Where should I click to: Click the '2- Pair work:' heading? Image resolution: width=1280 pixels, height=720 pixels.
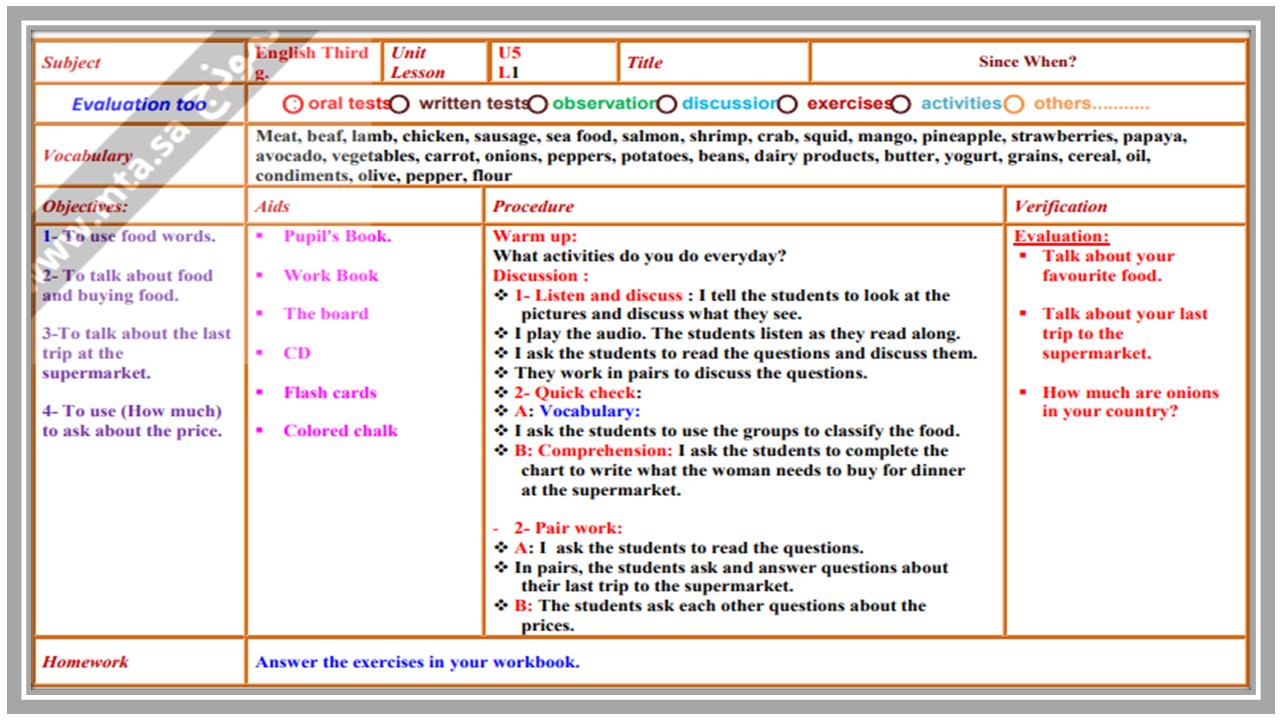(568, 528)
